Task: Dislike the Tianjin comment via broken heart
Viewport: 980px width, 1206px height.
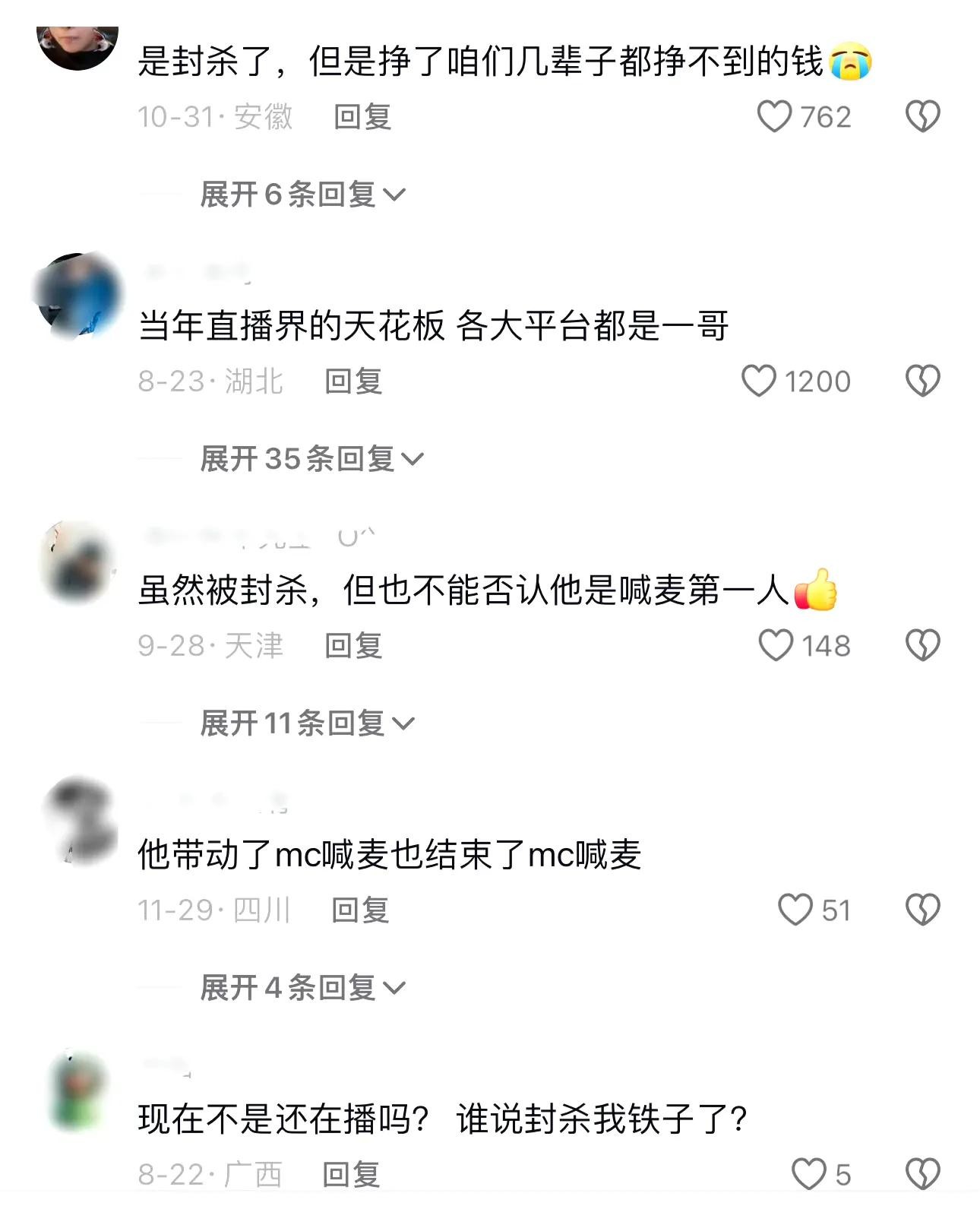Action: (923, 645)
